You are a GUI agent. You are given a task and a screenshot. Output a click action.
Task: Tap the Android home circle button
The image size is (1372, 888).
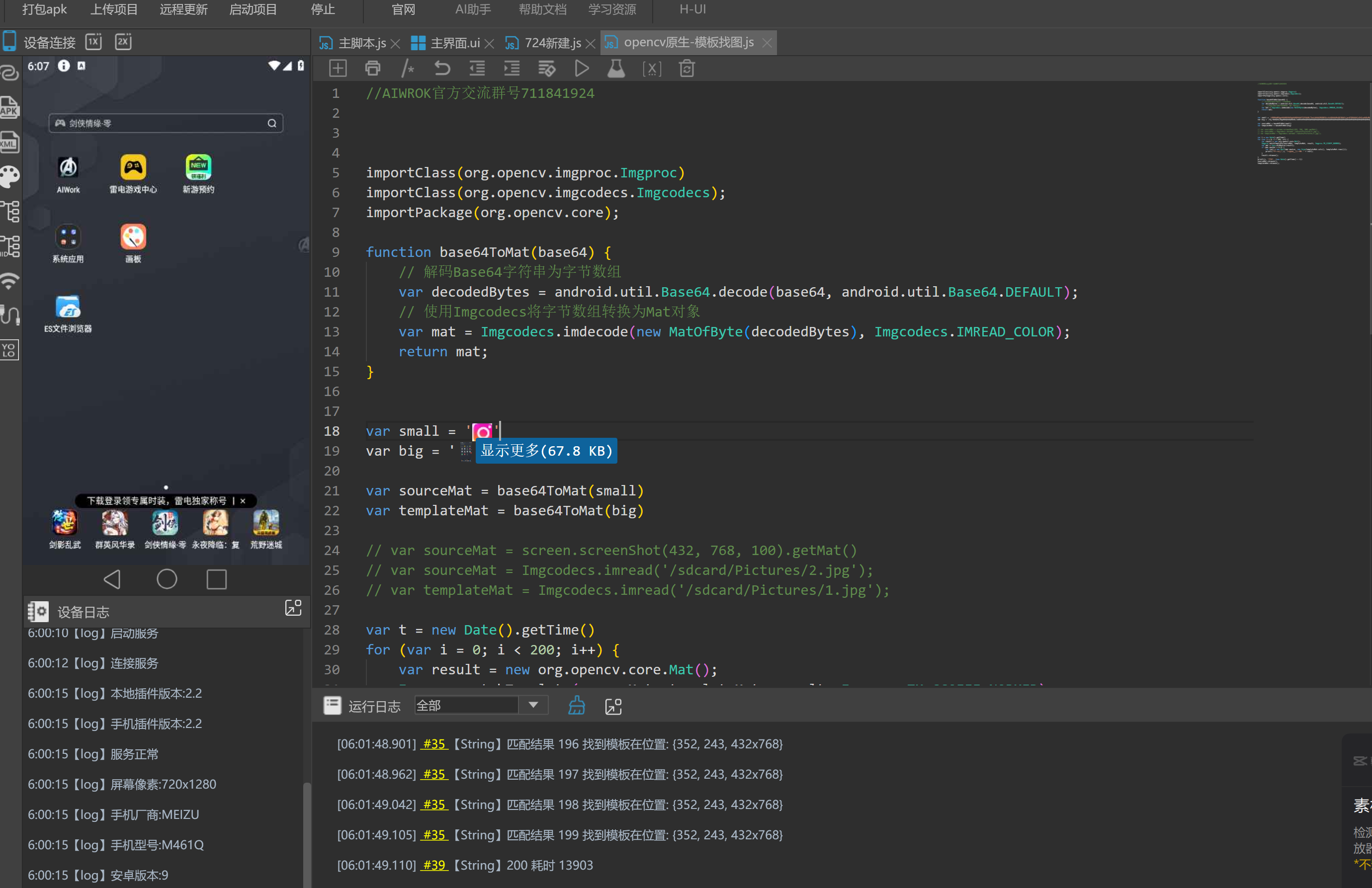point(167,578)
